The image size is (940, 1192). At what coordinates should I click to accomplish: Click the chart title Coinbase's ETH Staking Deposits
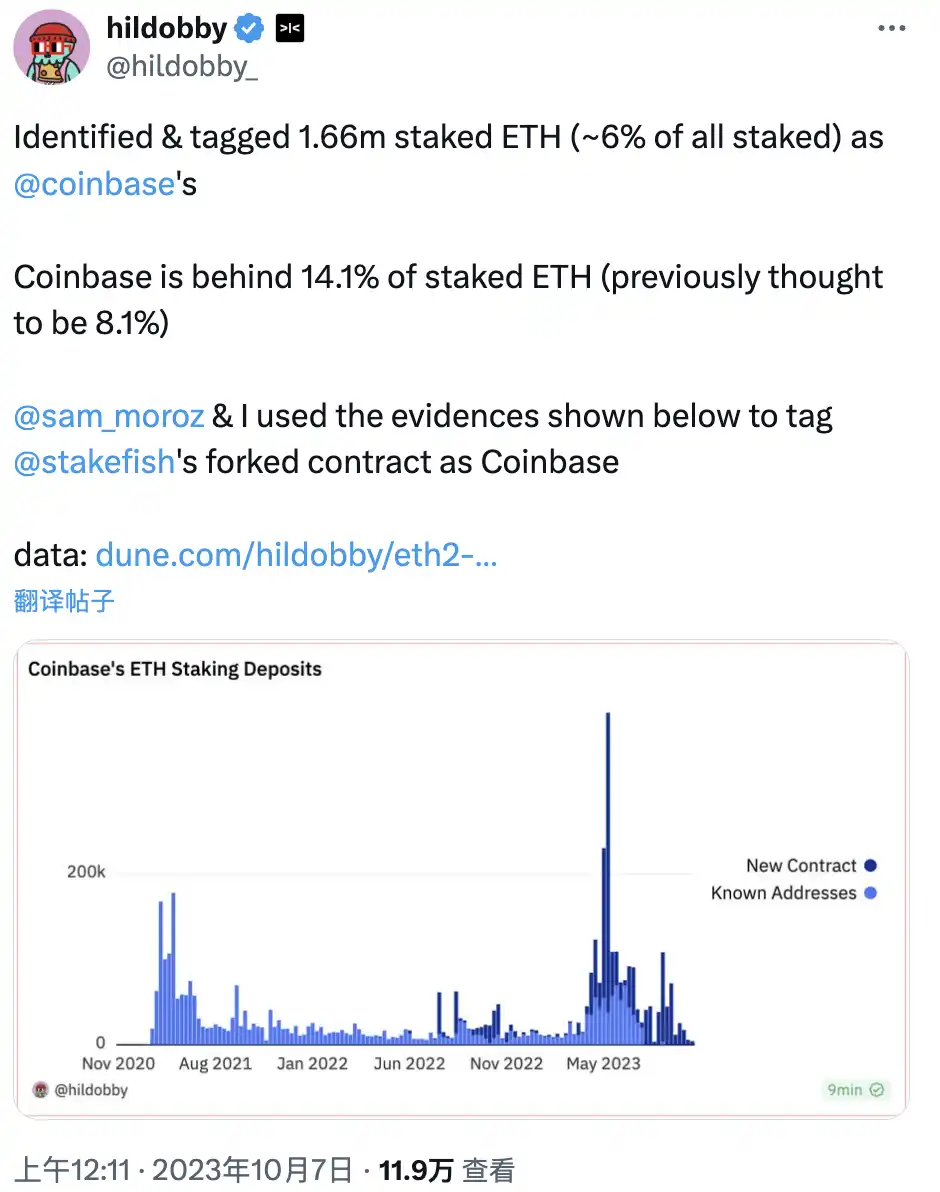pos(175,669)
